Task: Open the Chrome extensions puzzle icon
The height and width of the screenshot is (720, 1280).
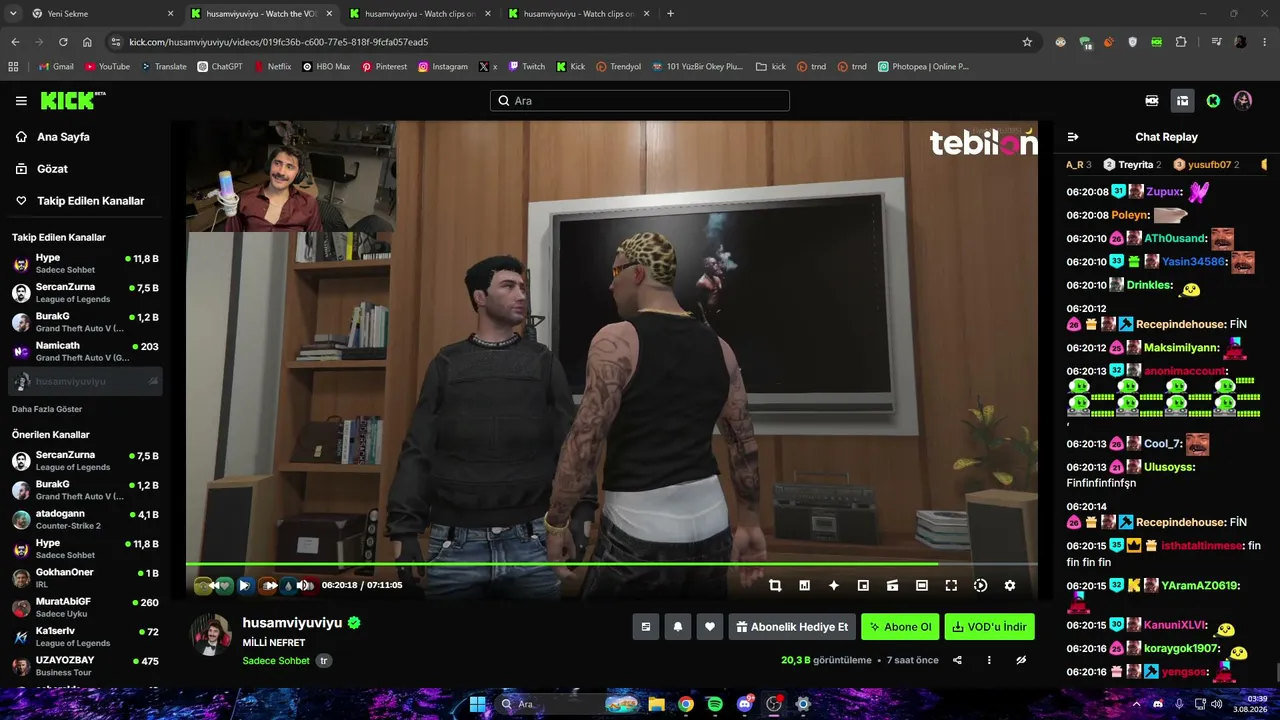Action: 1181,42
